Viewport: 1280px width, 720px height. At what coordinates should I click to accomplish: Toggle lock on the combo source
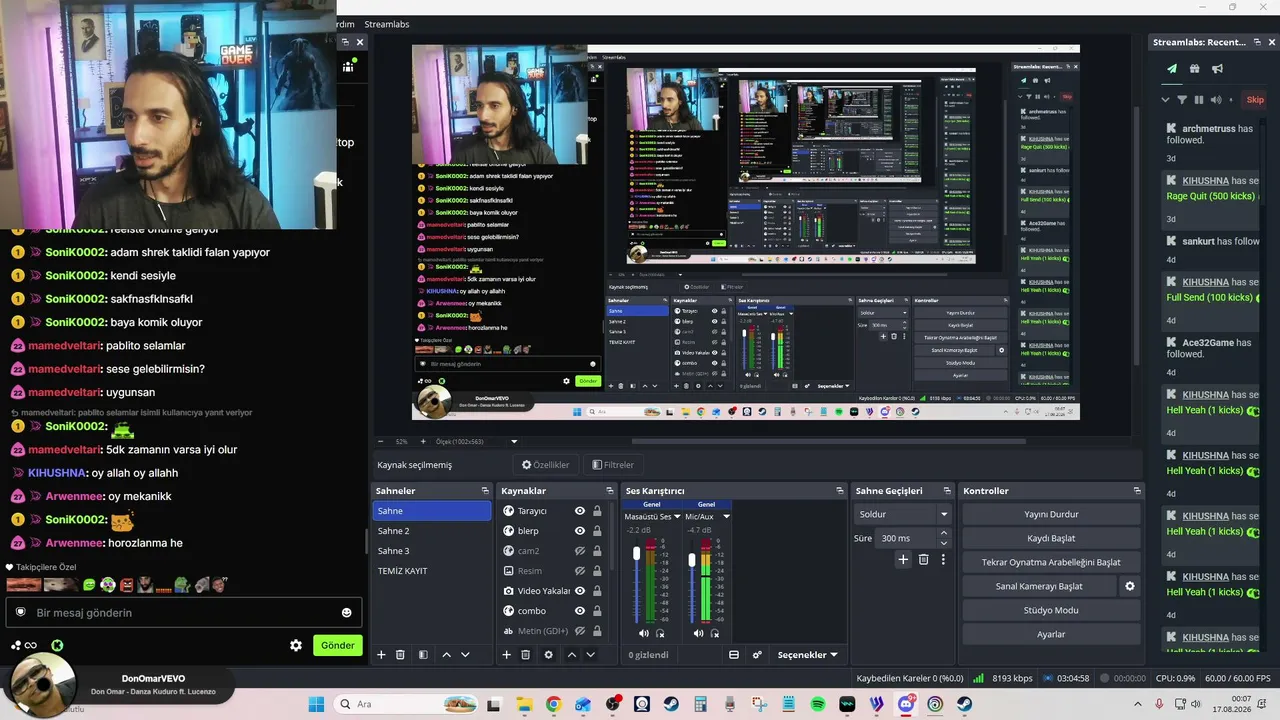(597, 611)
